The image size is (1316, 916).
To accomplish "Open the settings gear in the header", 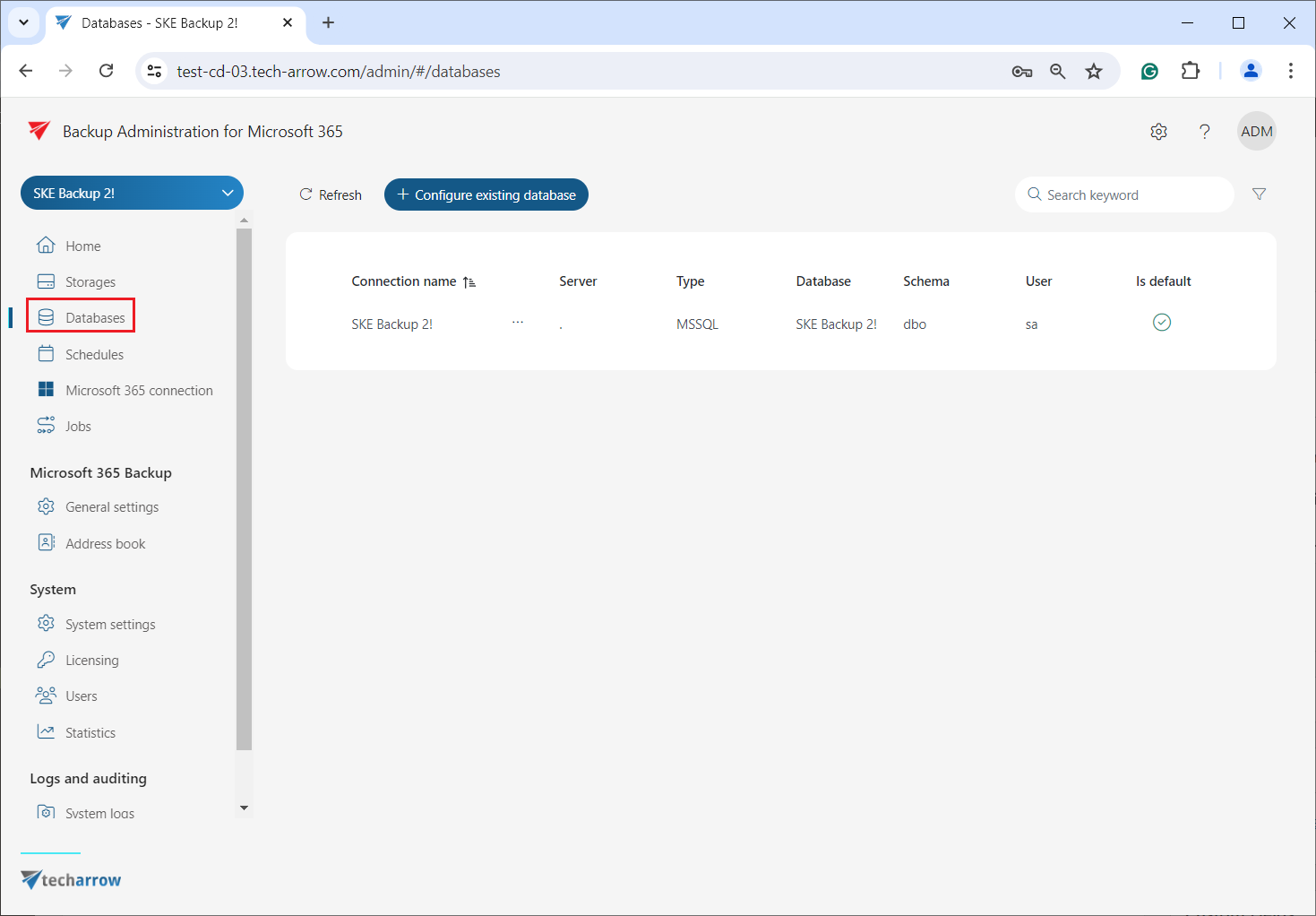I will [1158, 132].
